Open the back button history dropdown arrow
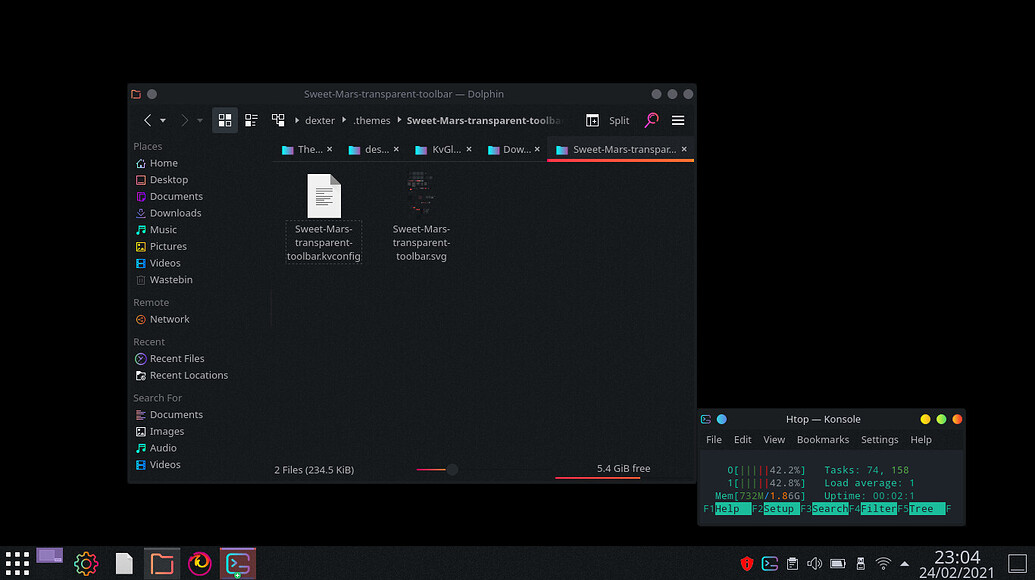 (163, 120)
